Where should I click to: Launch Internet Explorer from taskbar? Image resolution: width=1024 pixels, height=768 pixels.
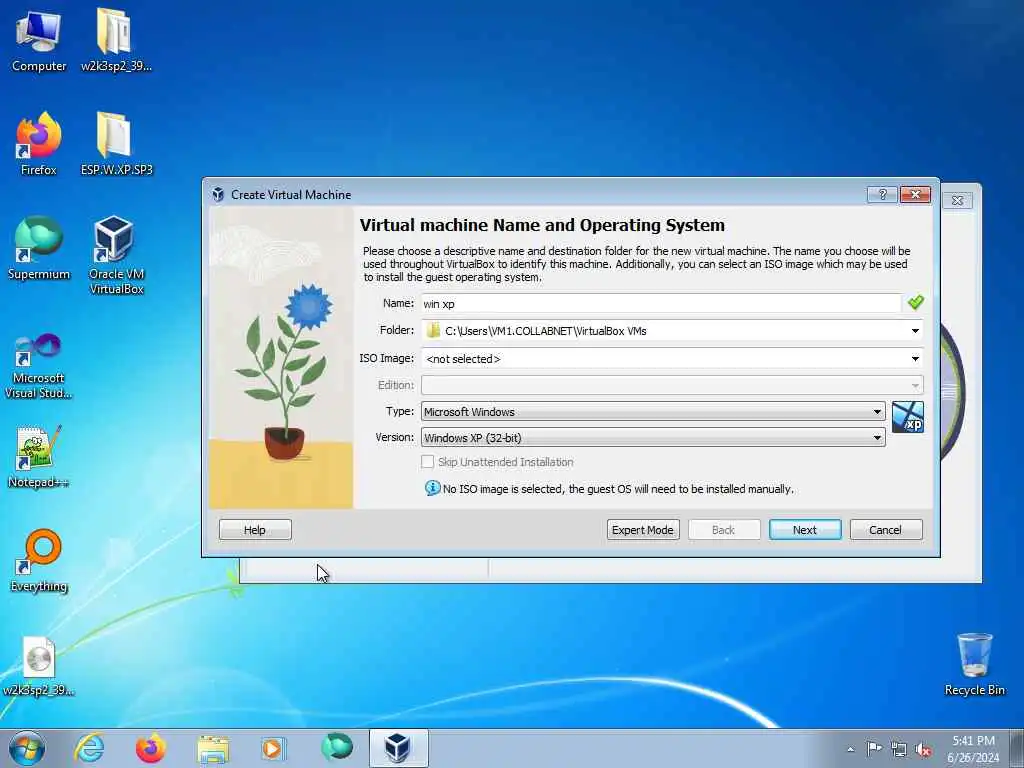pyautogui.click(x=89, y=748)
